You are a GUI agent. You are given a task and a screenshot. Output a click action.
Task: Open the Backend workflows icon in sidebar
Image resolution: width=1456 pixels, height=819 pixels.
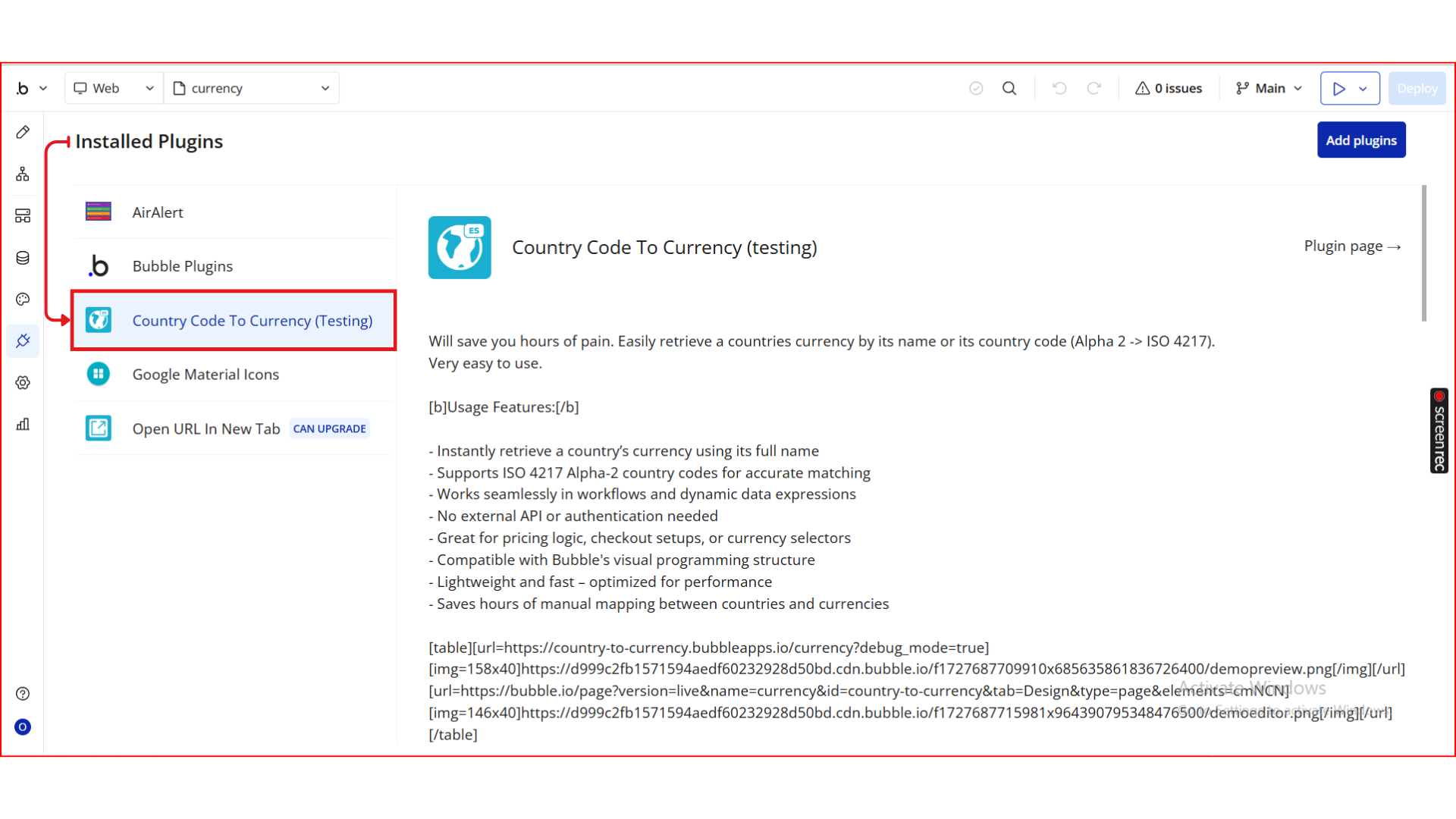(23, 216)
